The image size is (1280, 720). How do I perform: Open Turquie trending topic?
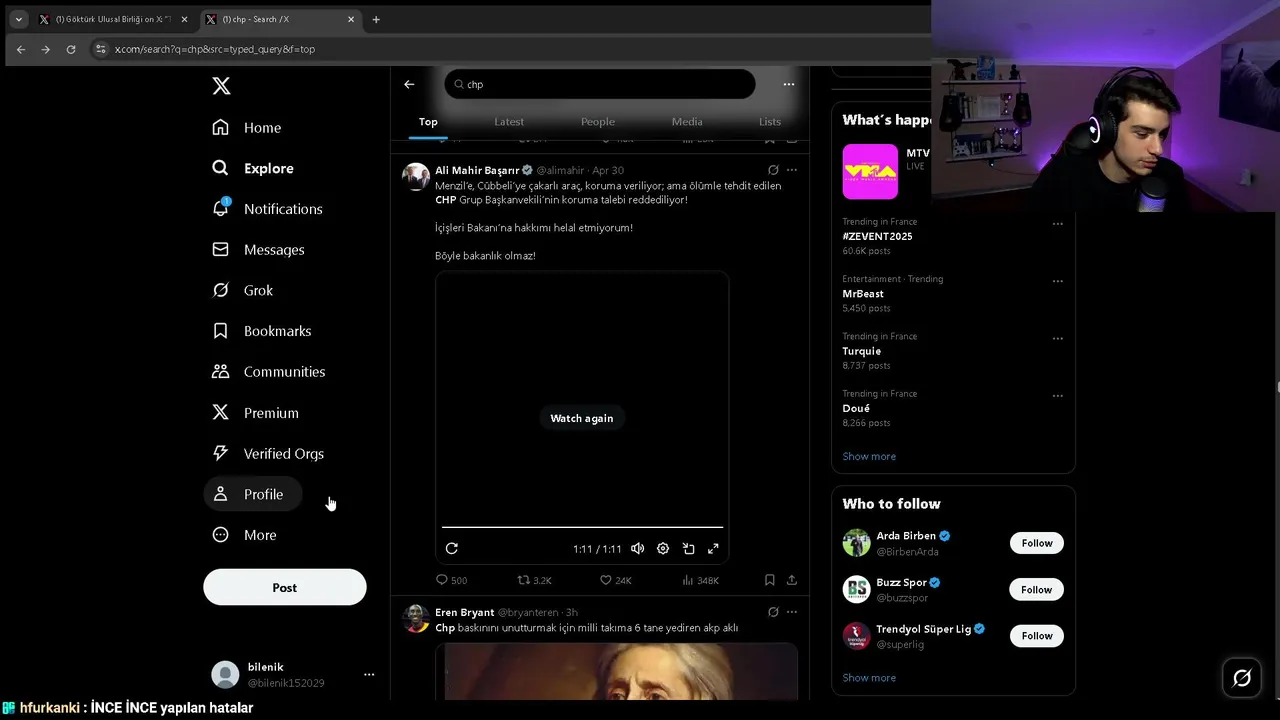pos(862,351)
